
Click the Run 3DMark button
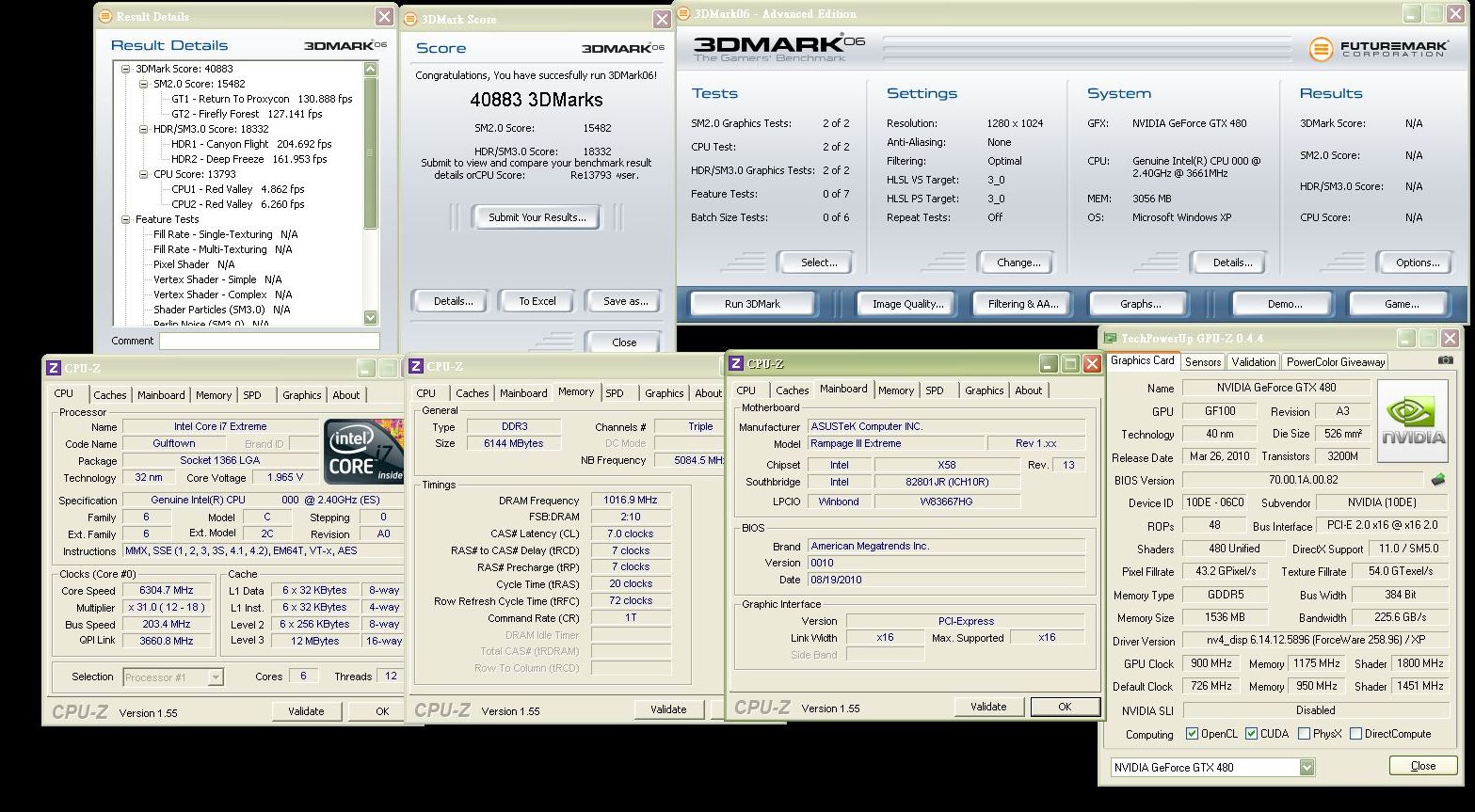[x=752, y=304]
